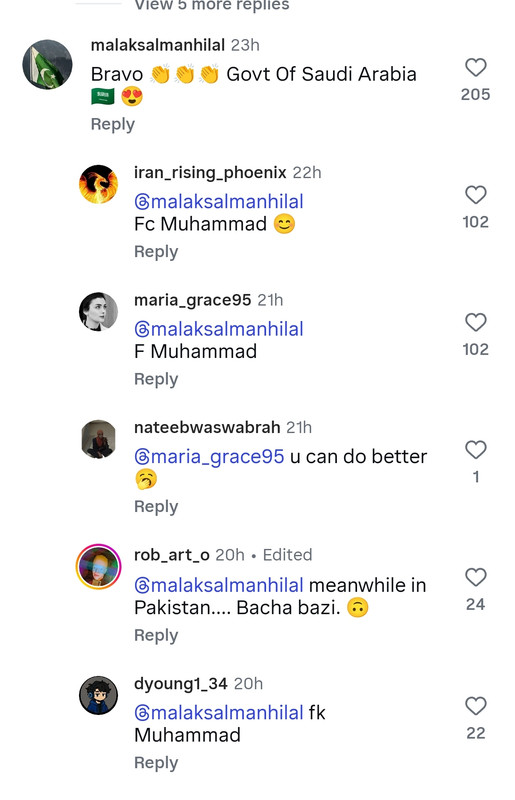Like iran_rising_phoenix's reply with heart icon
515x800 pixels.
[475, 195]
